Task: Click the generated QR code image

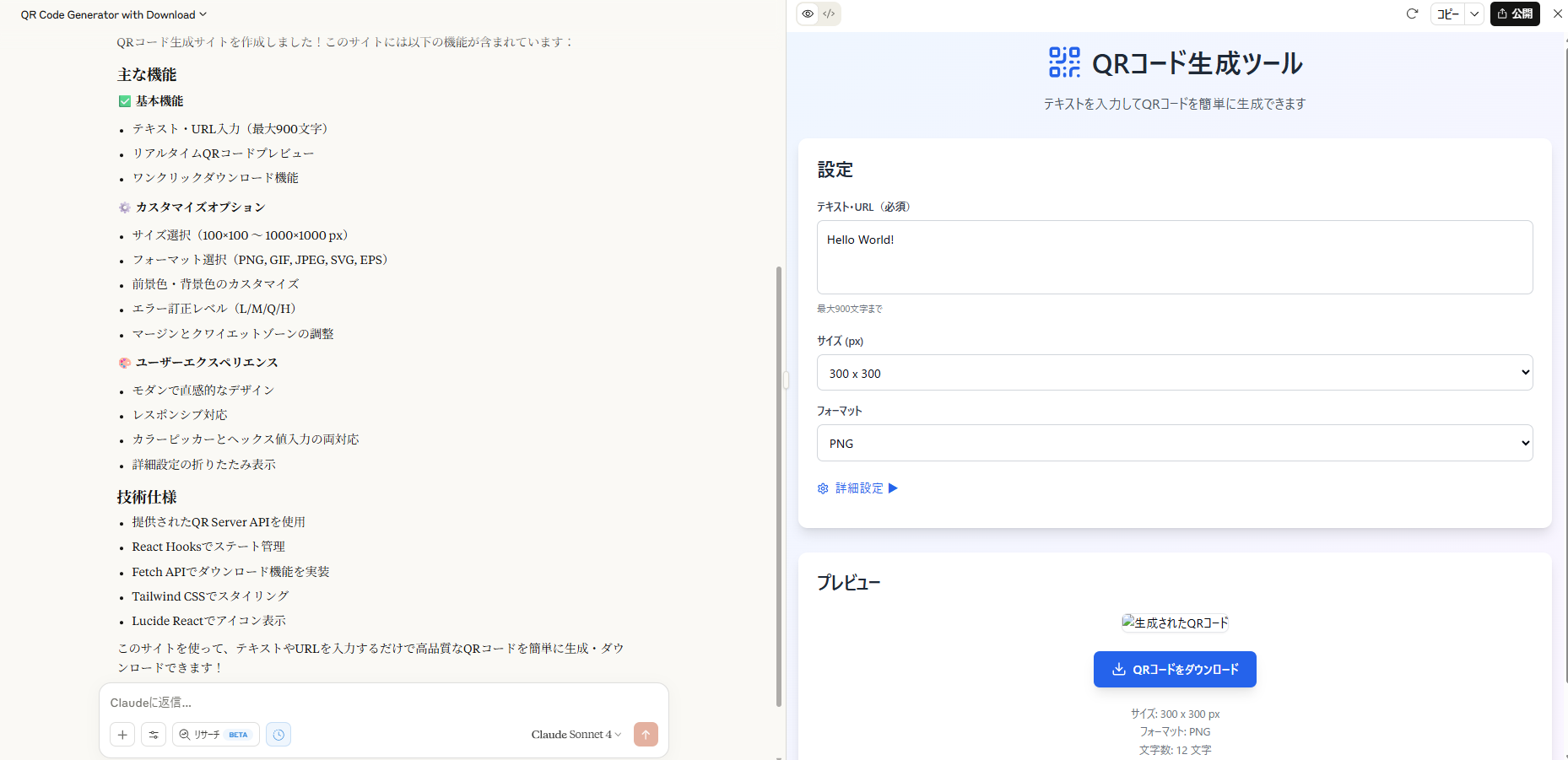Action: pyautogui.click(x=1175, y=623)
